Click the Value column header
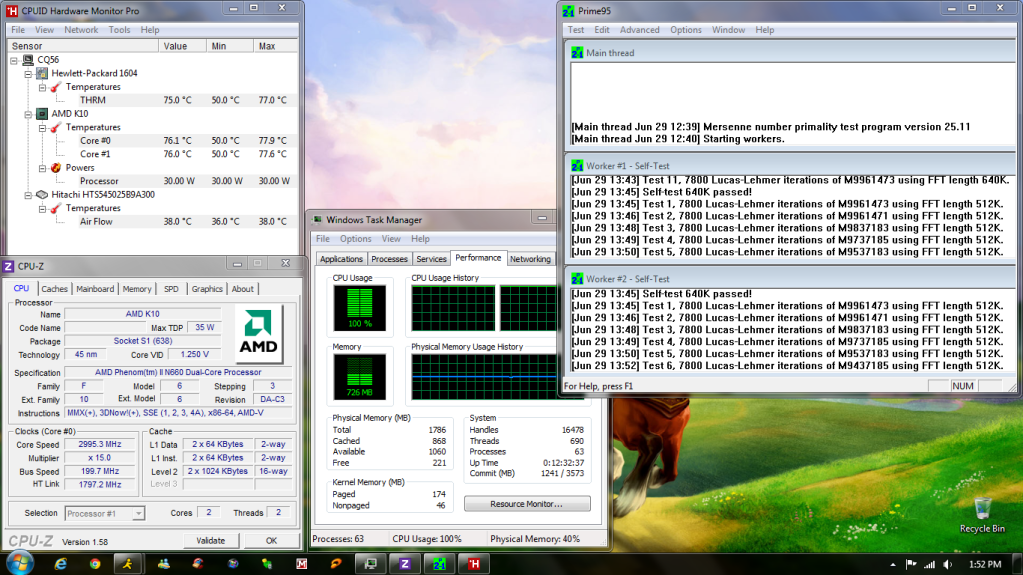1023x575 pixels. pos(182,46)
